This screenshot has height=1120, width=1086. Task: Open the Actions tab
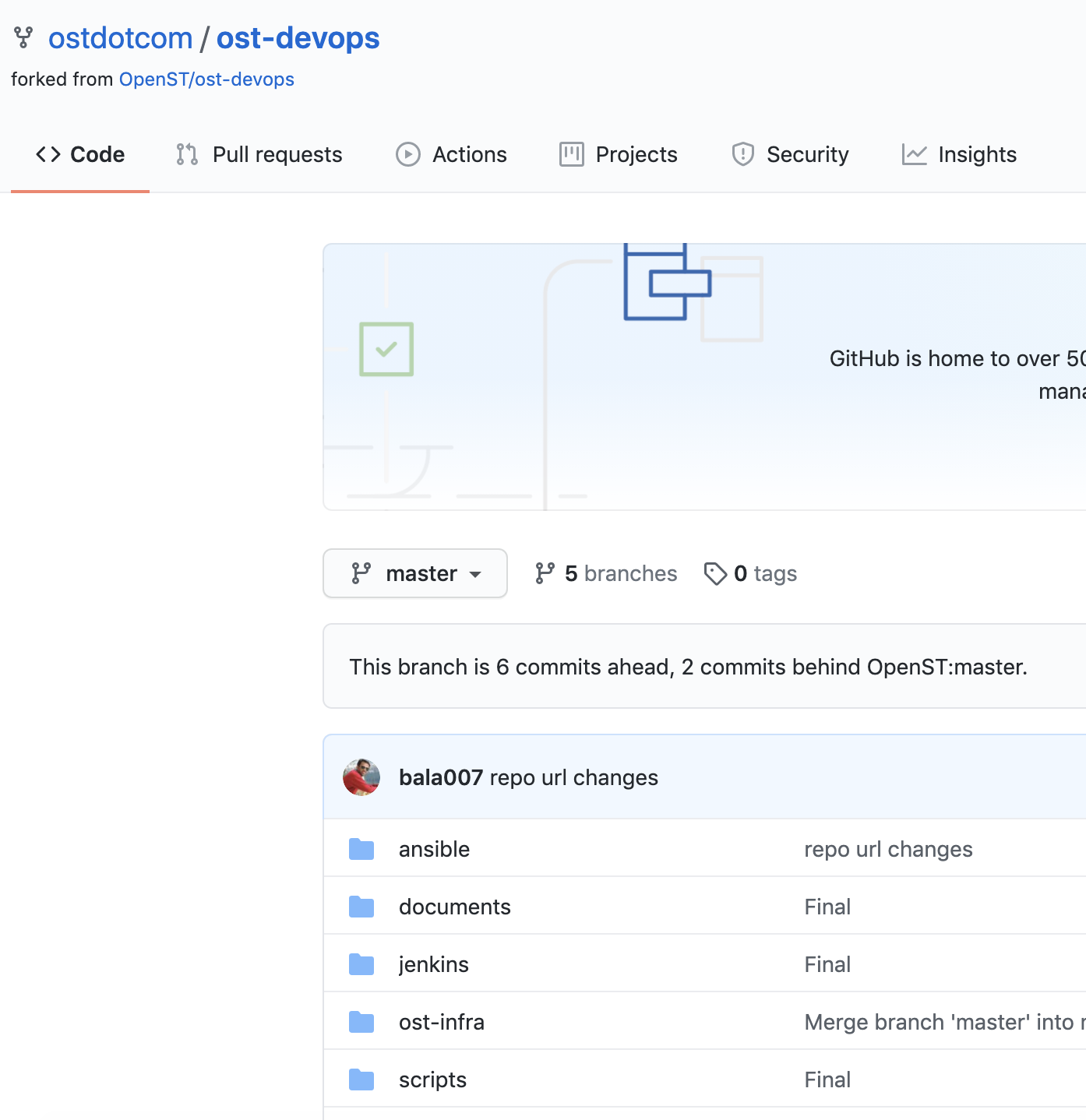452,154
